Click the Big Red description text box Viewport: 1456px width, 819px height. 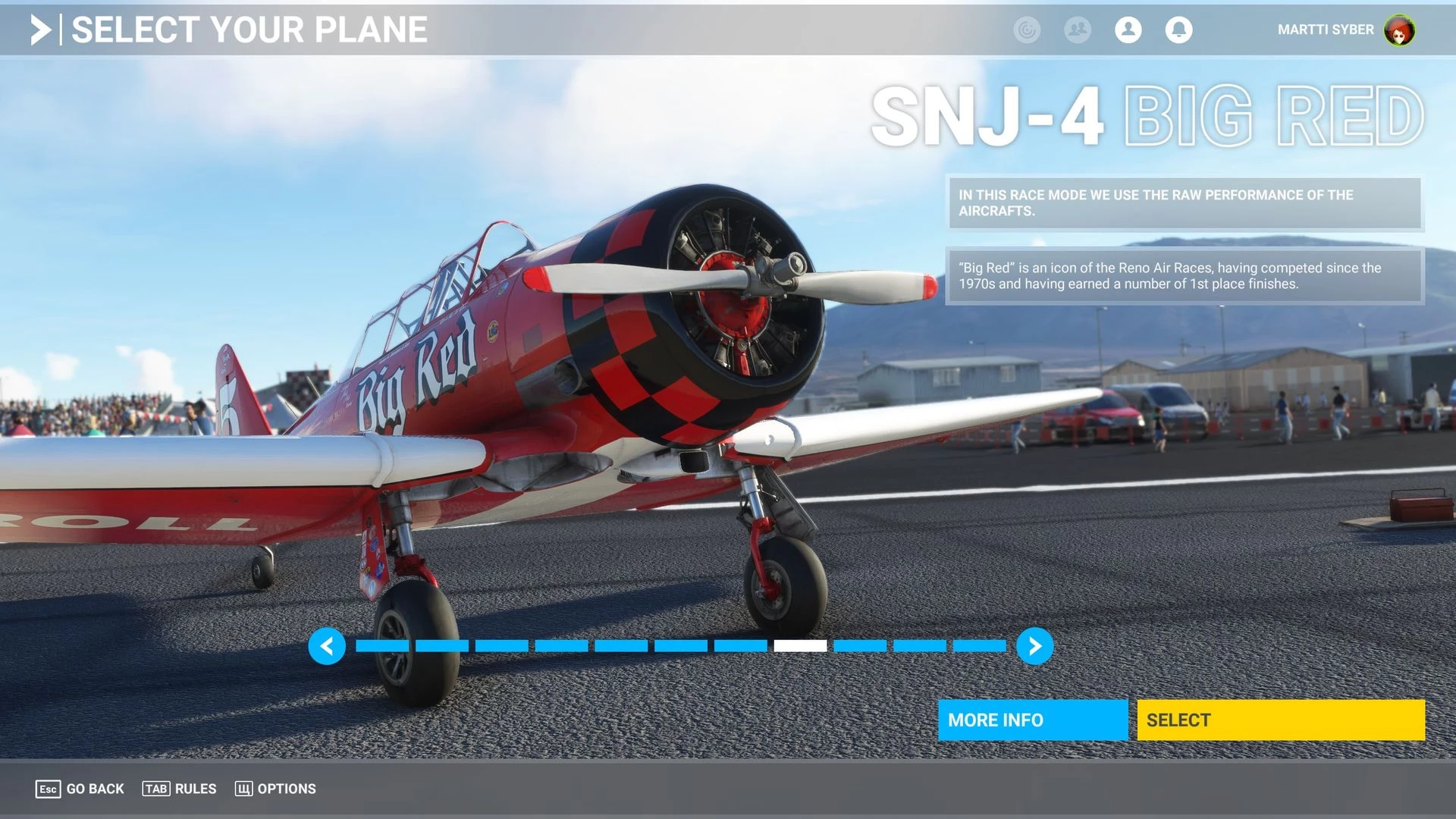coord(1184,276)
